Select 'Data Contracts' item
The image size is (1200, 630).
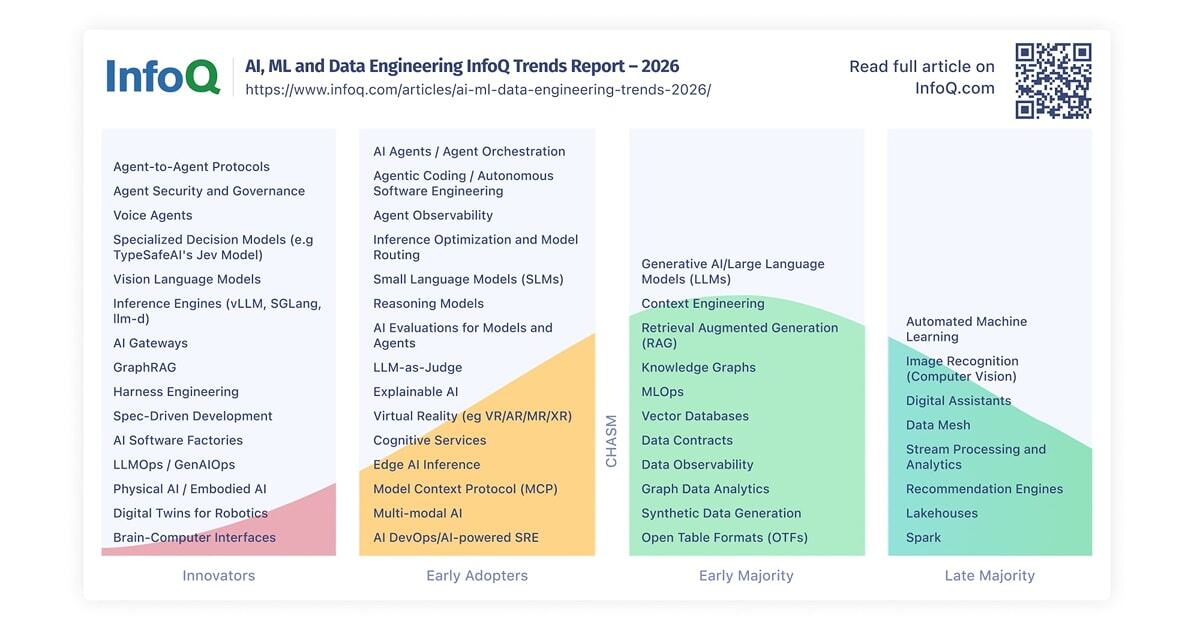[x=687, y=440]
